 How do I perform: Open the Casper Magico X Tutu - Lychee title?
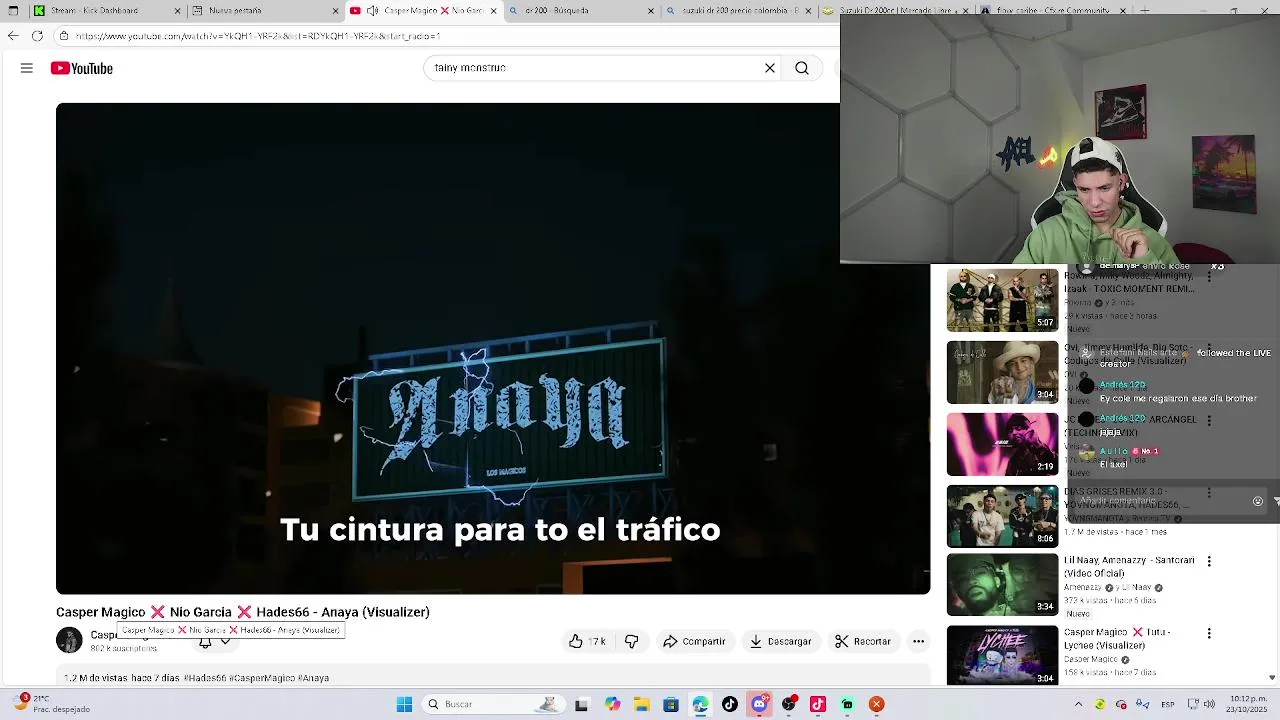(1117, 639)
